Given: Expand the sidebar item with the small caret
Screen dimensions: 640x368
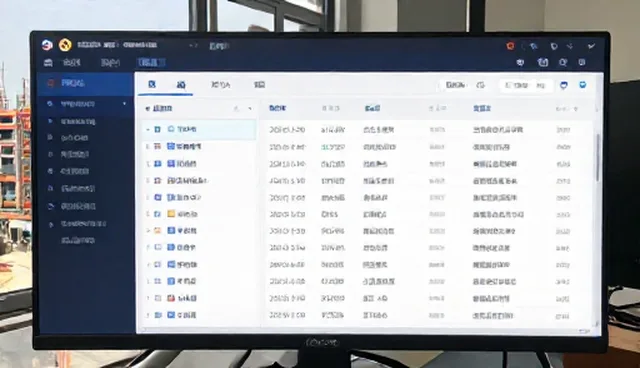Looking at the screenshot, I should (x=124, y=104).
